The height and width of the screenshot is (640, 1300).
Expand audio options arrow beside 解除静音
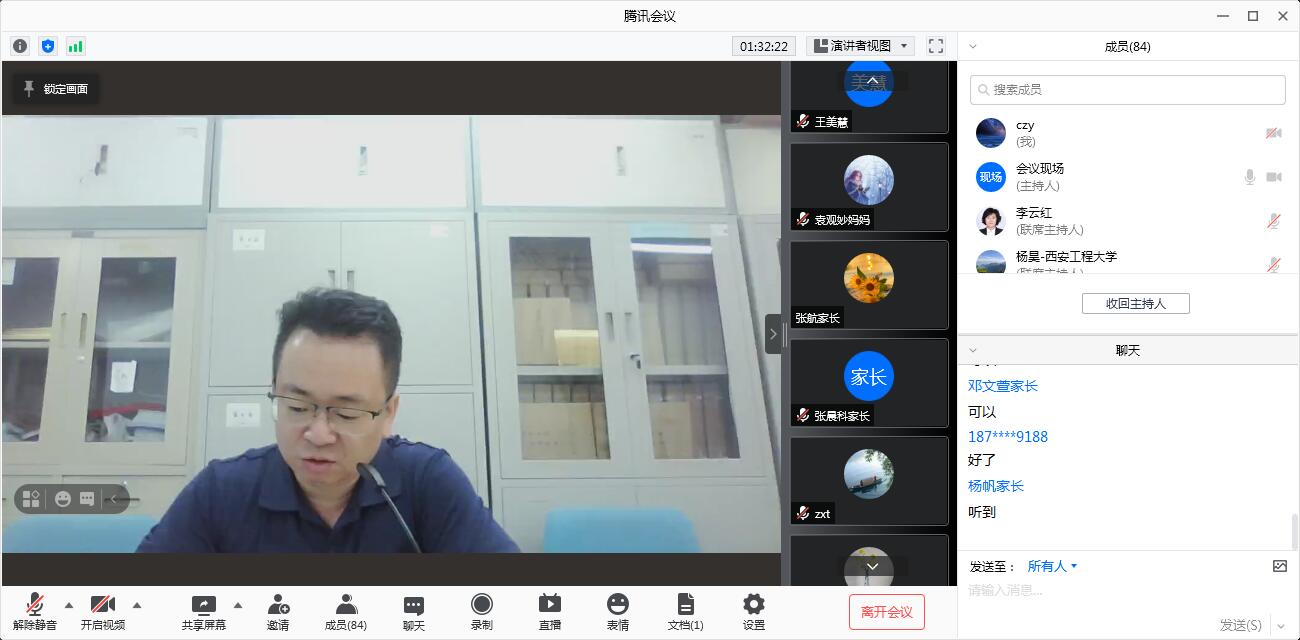pos(69,605)
